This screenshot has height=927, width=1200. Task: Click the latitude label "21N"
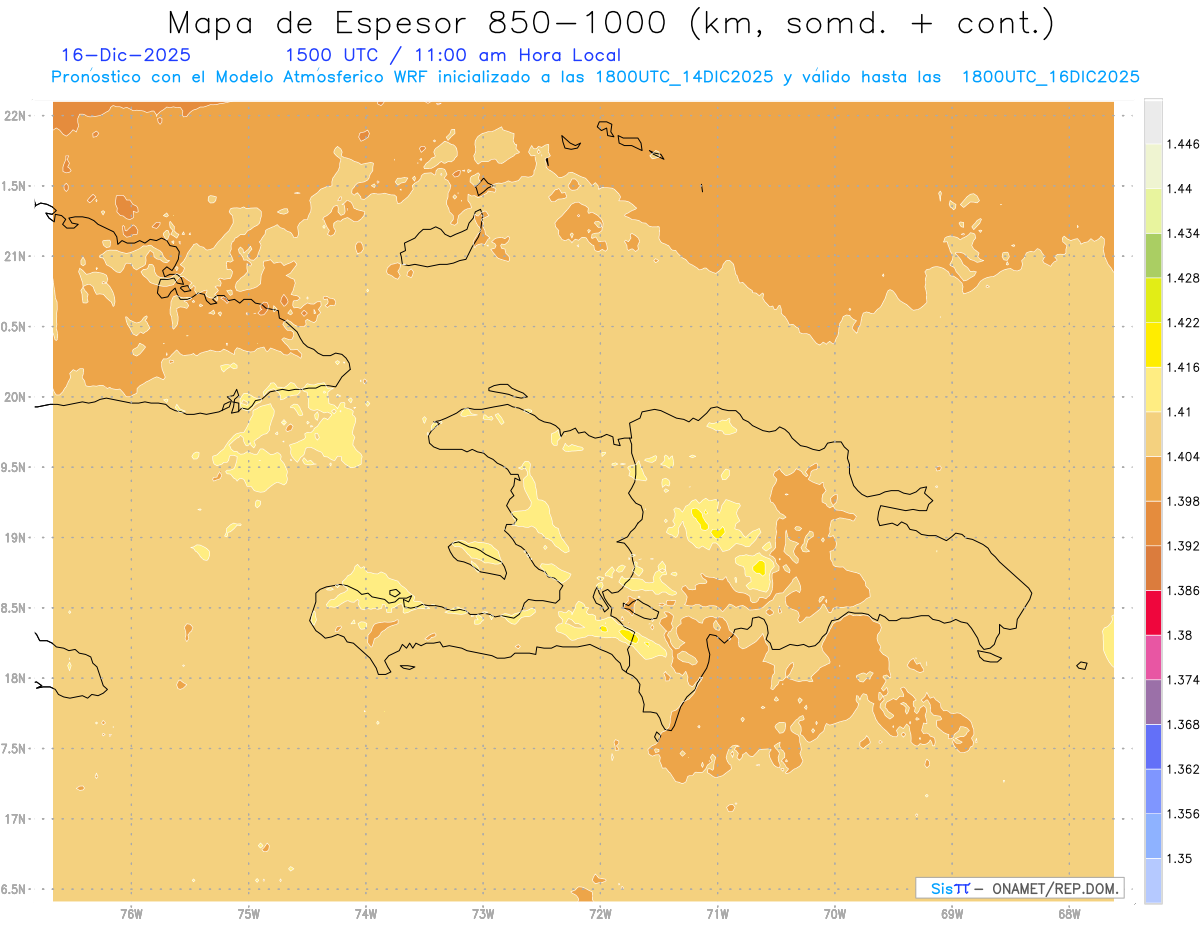point(14,256)
